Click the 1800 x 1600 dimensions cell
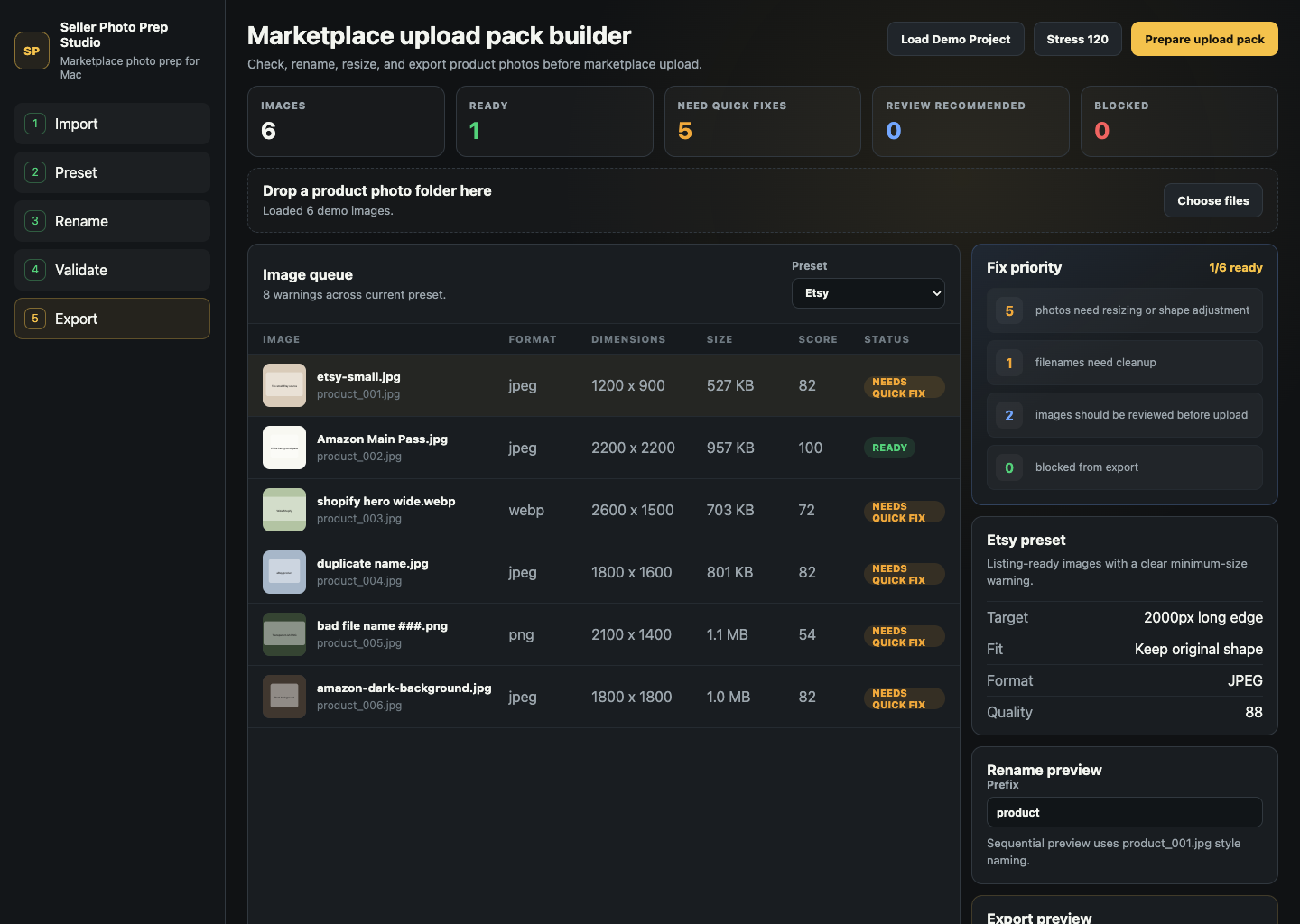The height and width of the screenshot is (924, 1300). [631, 572]
